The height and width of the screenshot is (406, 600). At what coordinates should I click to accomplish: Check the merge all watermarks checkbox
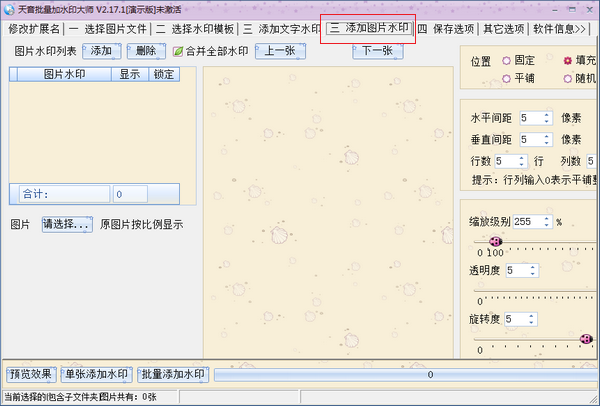(x=178, y=51)
